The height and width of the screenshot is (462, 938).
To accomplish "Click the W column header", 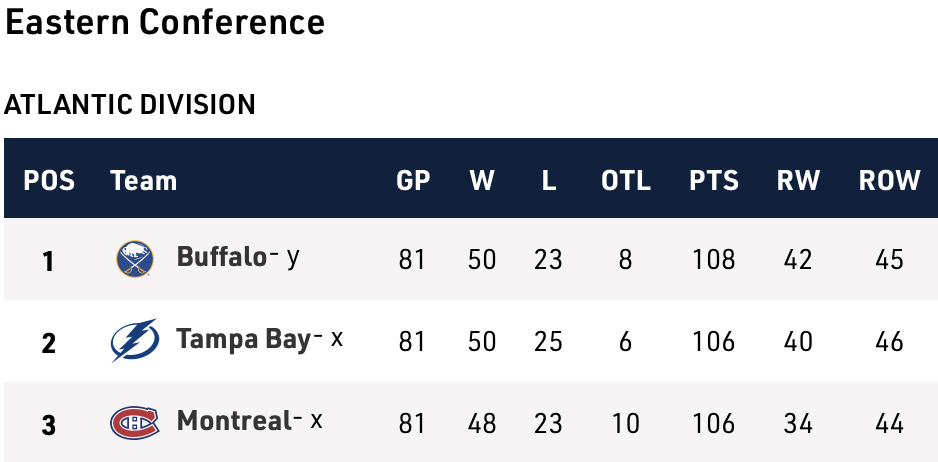I will pyautogui.click(x=482, y=181).
